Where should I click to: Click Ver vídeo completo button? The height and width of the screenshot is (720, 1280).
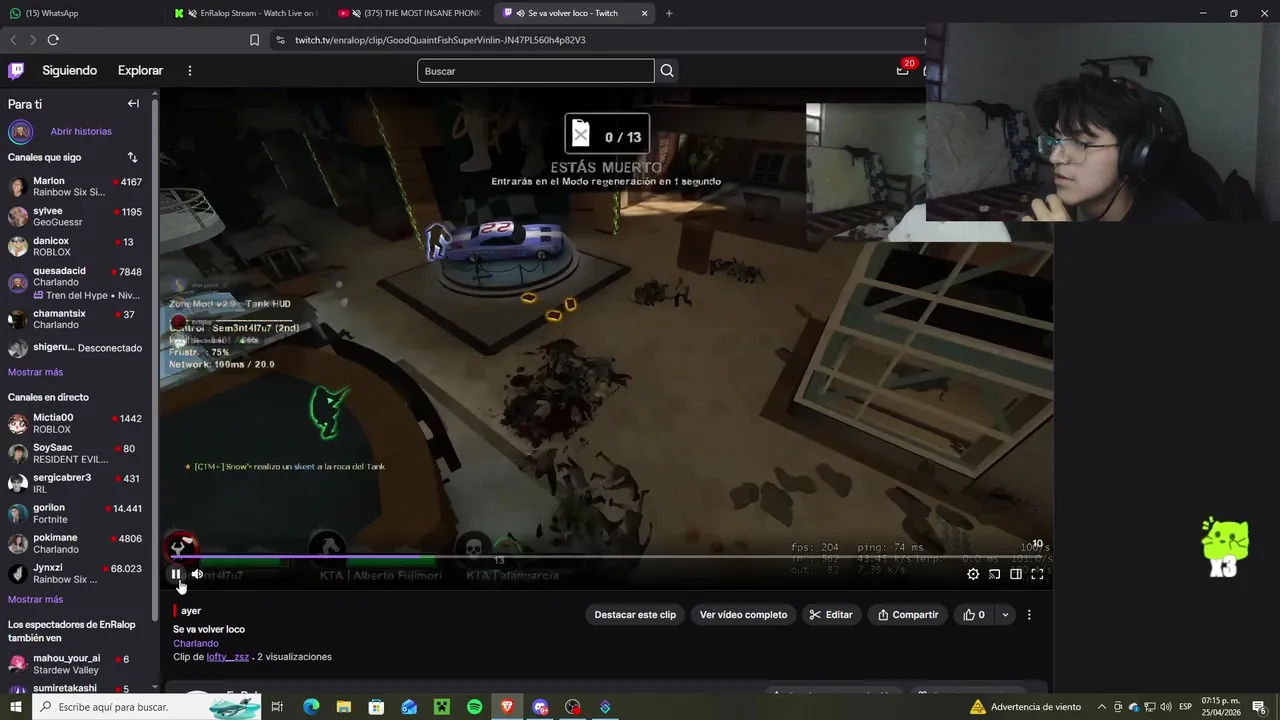[x=743, y=615]
